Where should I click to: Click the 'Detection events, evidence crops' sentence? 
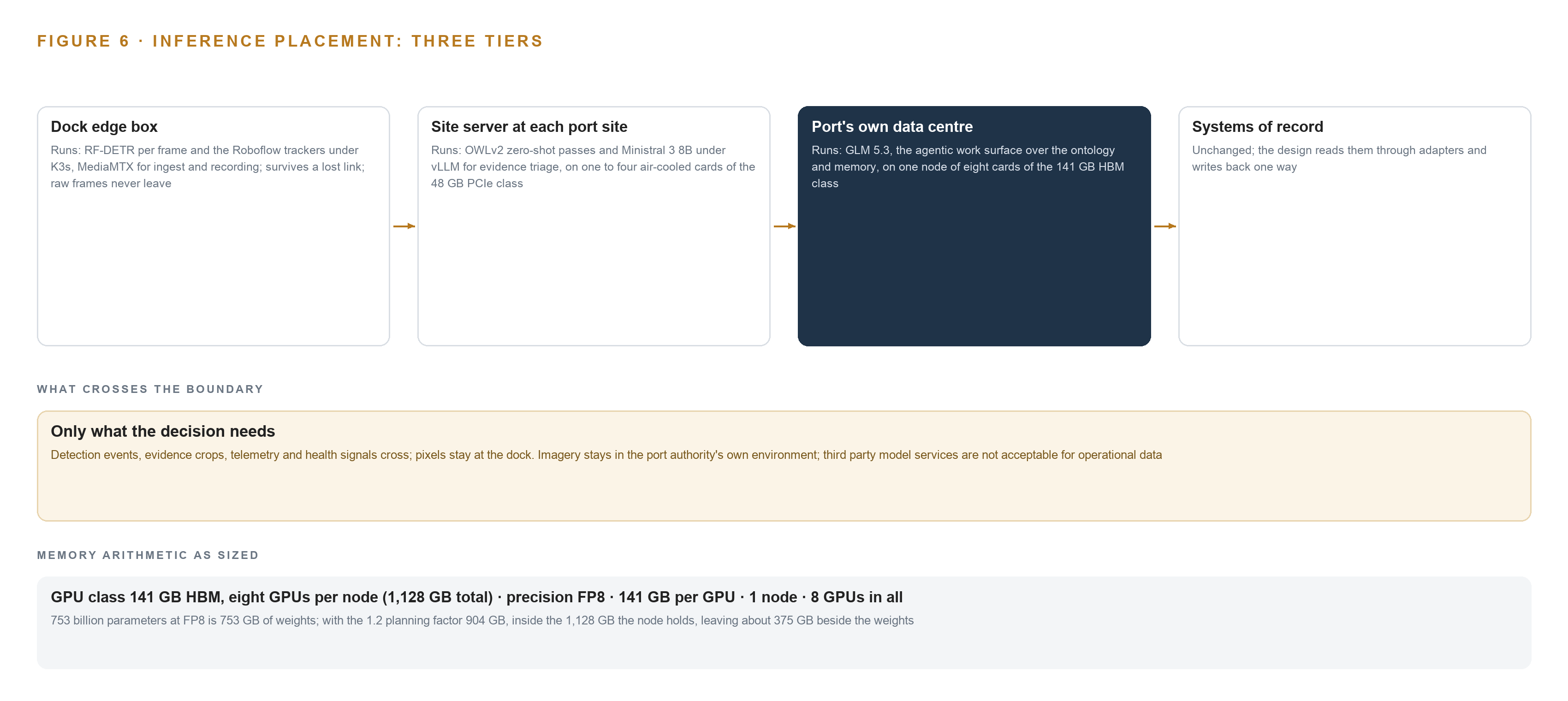coord(606,455)
